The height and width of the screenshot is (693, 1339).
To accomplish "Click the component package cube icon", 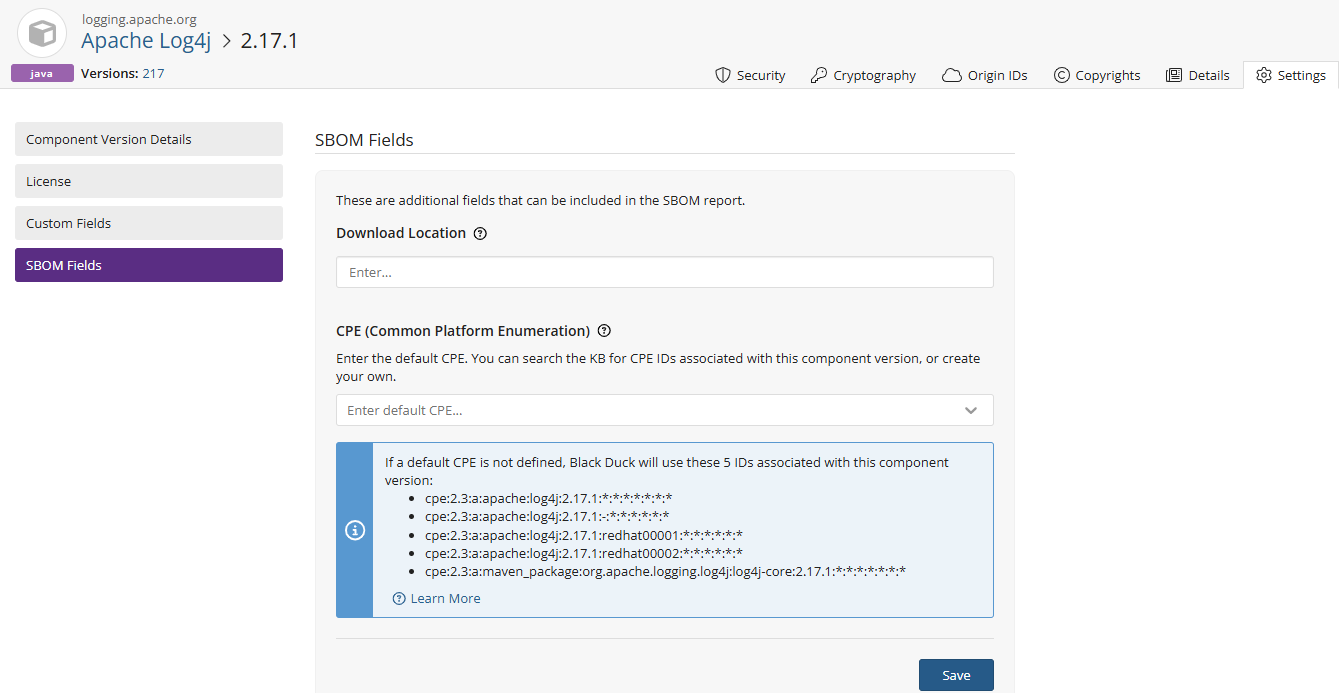I will tap(41, 33).
